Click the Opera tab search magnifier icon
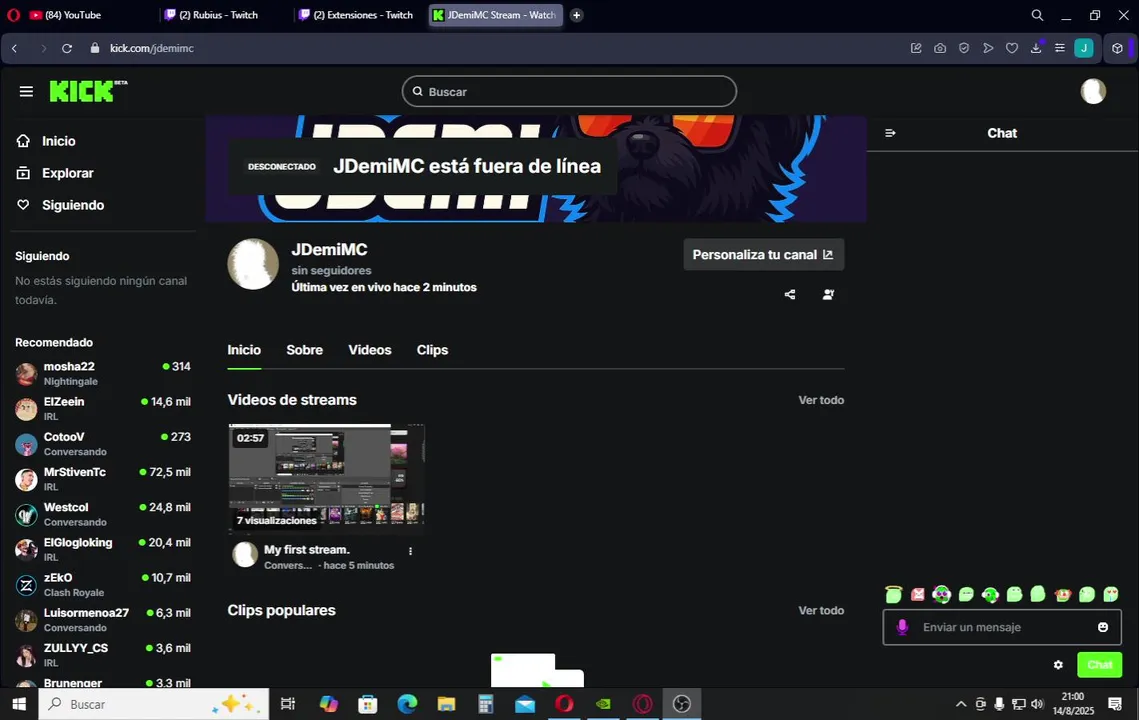This screenshot has height=720, width=1139. coord(1037,15)
